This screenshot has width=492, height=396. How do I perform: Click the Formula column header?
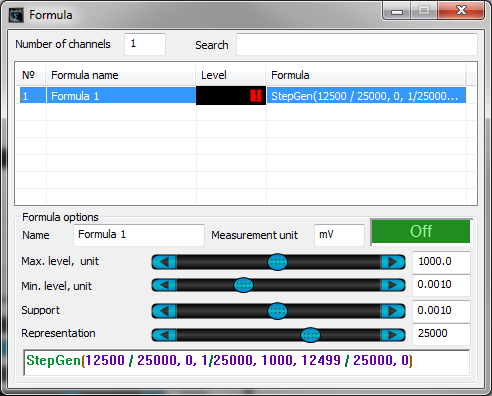[366, 75]
